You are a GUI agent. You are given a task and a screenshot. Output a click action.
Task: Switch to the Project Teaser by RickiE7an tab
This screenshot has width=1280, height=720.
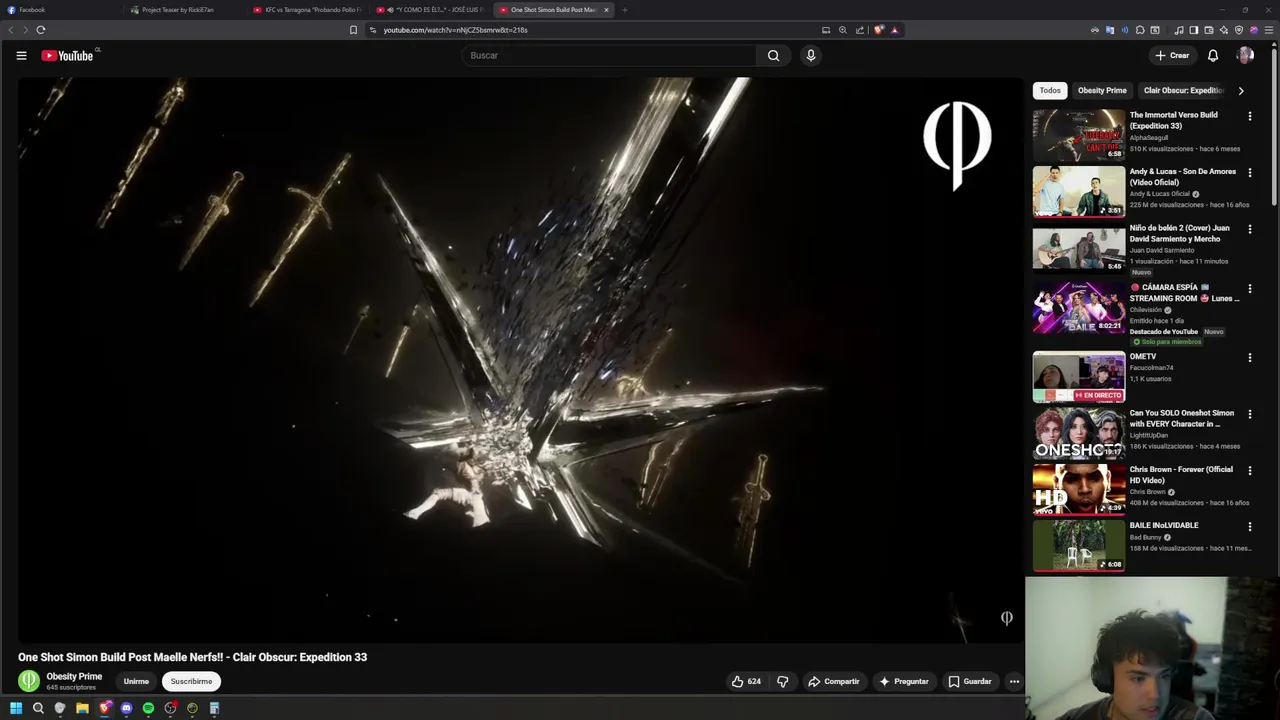click(x=185, y=10)
